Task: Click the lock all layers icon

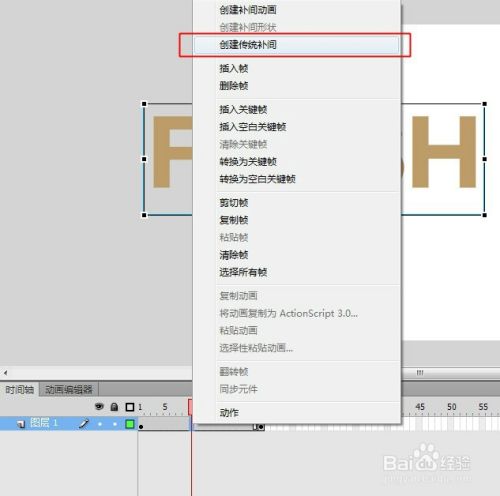Action: [114, 407]
